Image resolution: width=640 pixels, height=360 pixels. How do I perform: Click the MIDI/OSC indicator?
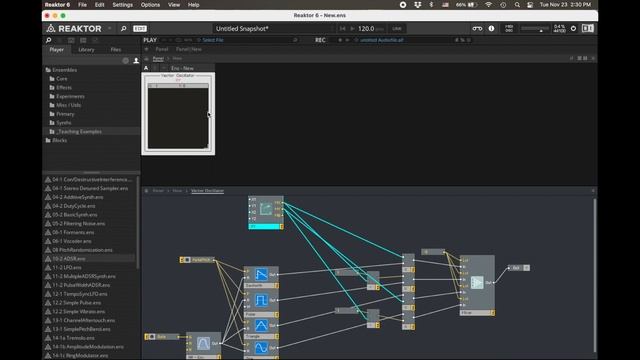click(509, 29)
